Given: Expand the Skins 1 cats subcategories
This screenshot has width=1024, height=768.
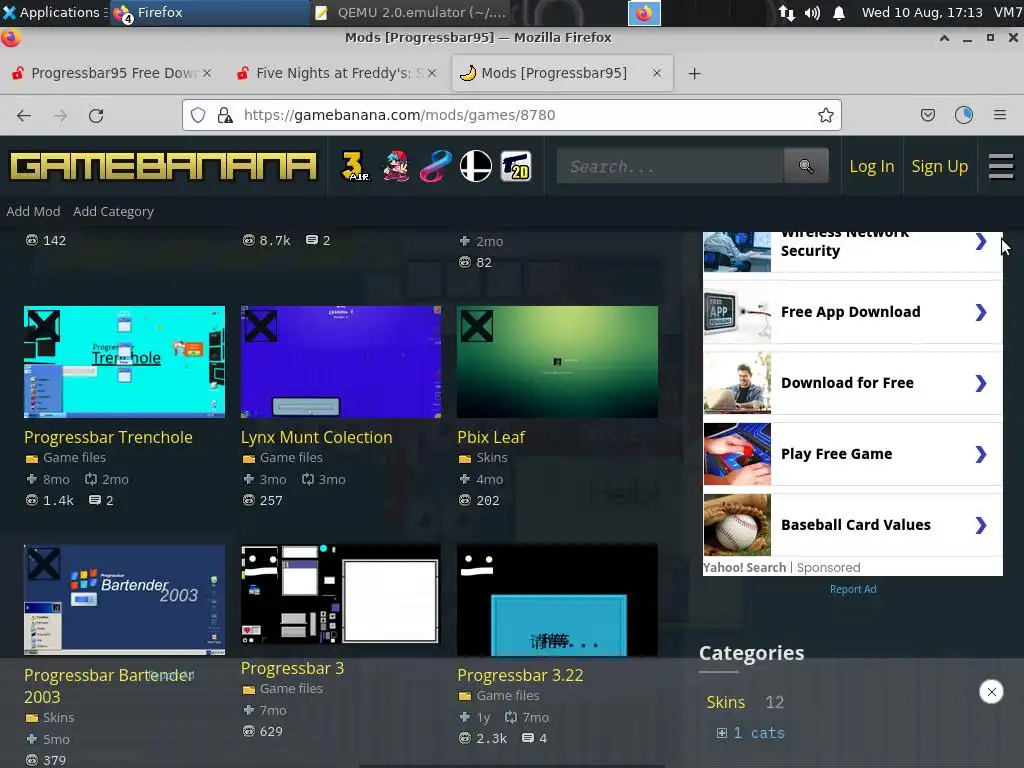Looking at the screenshot, I should (722, 733).
